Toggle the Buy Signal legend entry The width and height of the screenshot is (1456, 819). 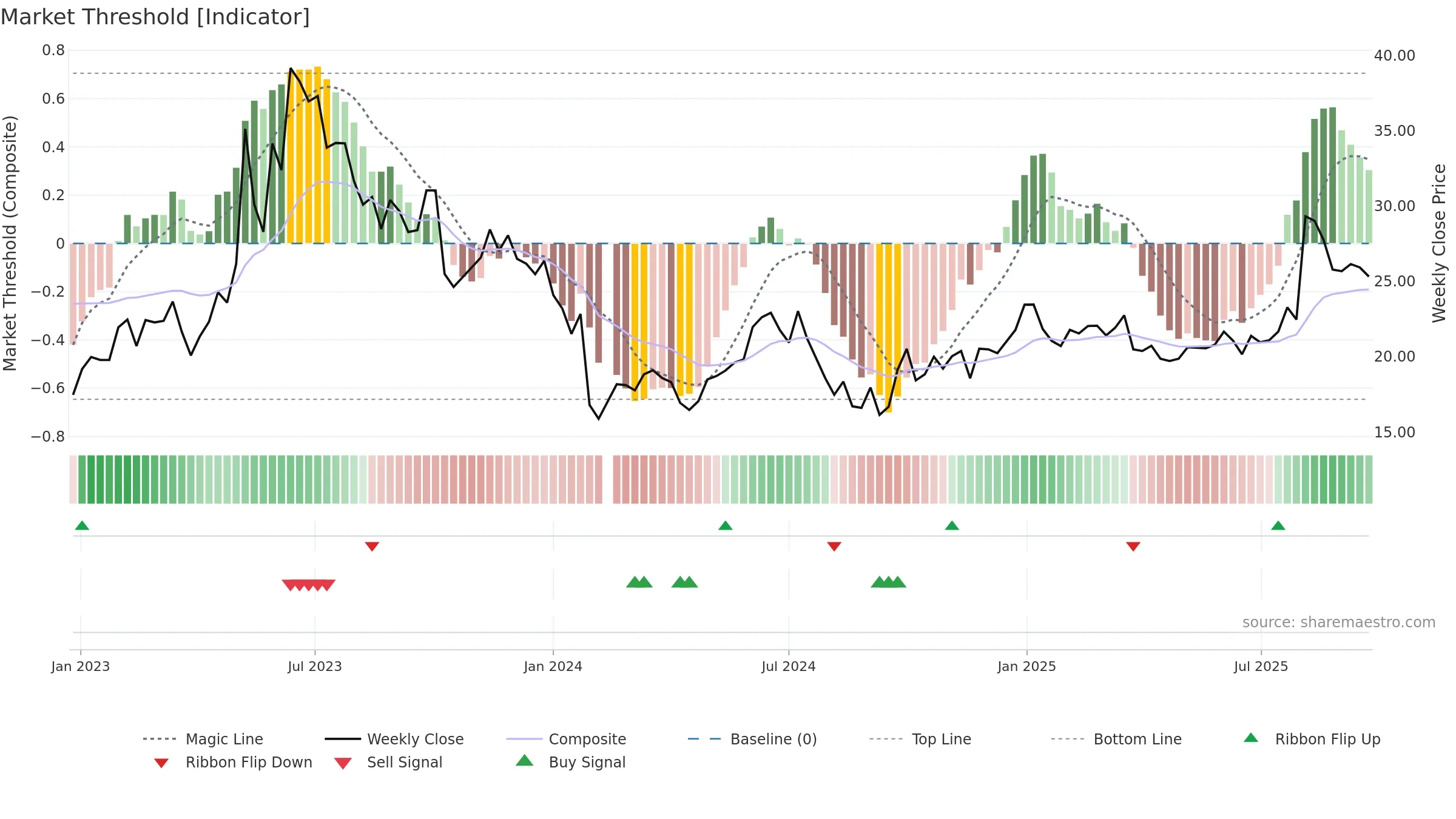(x=570, y=762)
